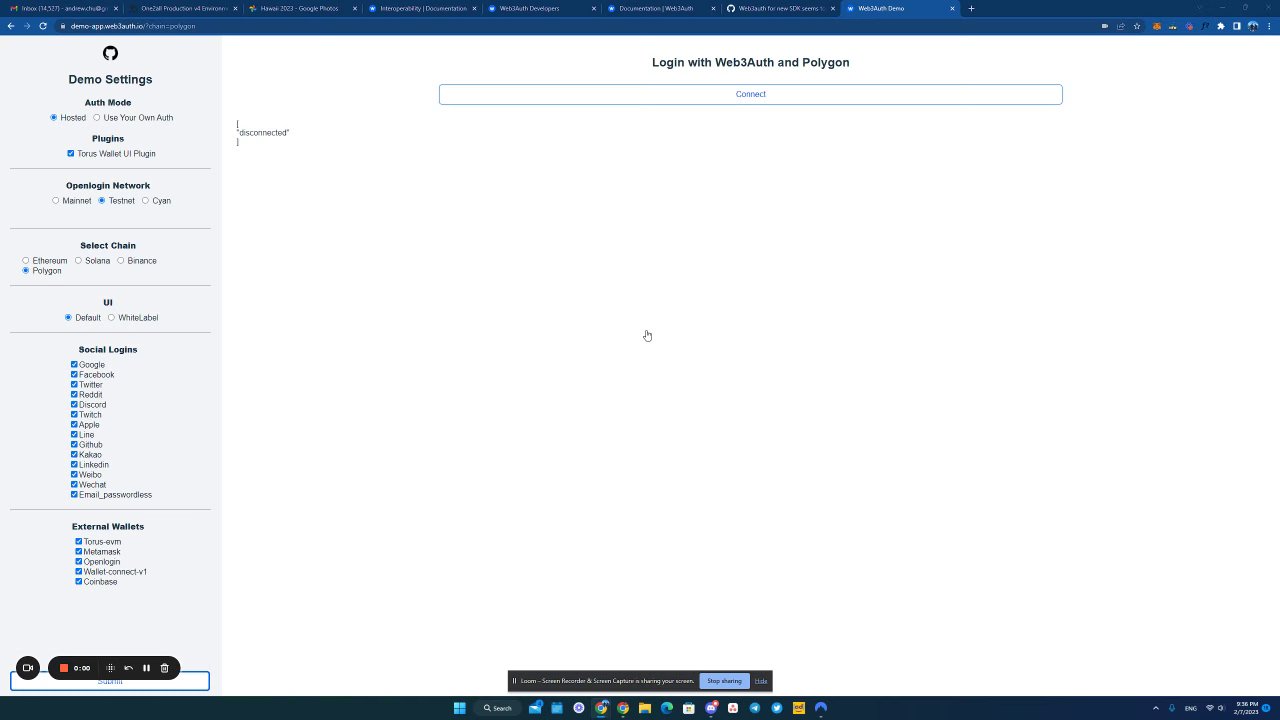This screenshot has height=720, width=1280.
Task: Open the MetaMask fox extension
Action: point(1157,26)
